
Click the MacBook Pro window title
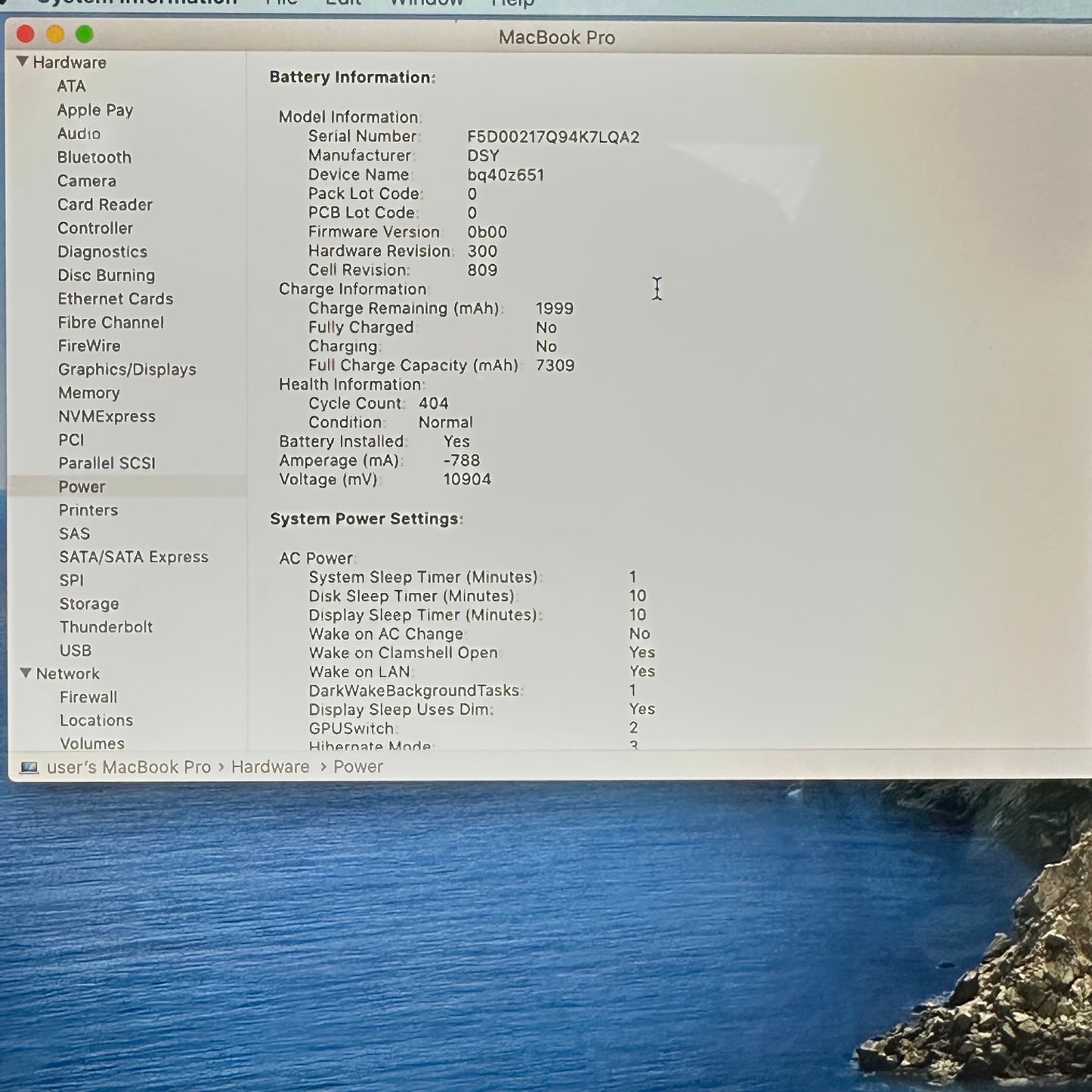click(557, 37)
